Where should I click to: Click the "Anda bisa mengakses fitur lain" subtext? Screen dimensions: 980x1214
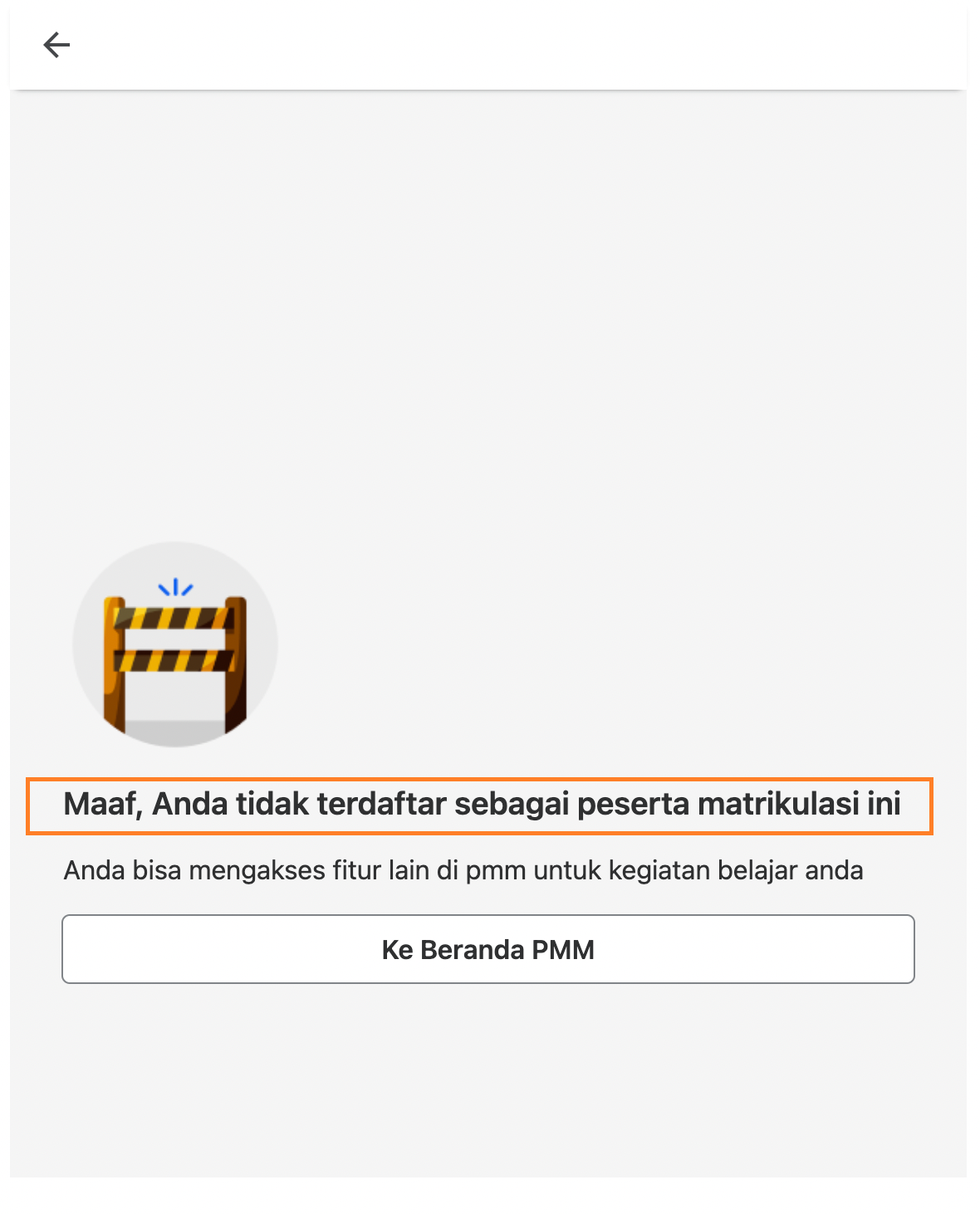point(463,870)
